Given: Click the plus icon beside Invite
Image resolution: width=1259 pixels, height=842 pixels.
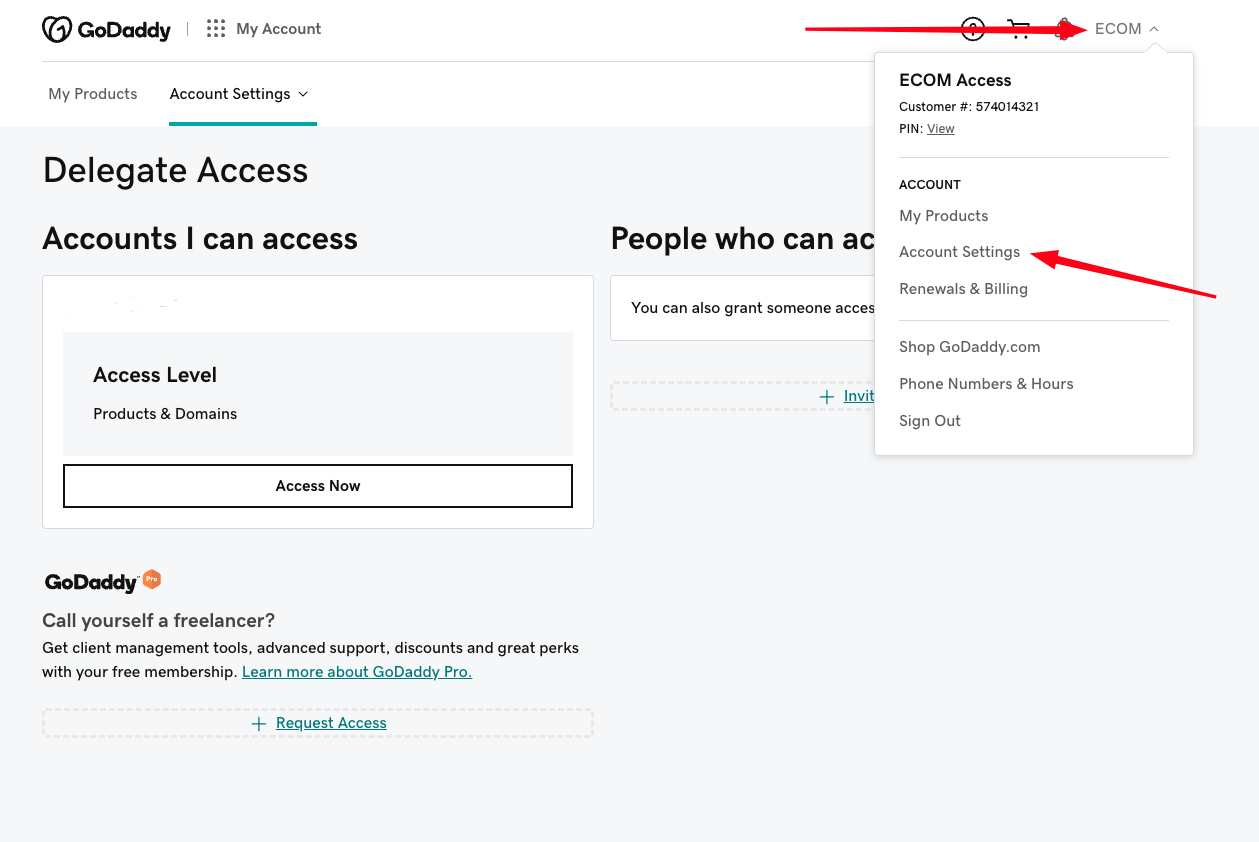Looking at the screenshot, I should pyautogui.click(x=827, y=397).
